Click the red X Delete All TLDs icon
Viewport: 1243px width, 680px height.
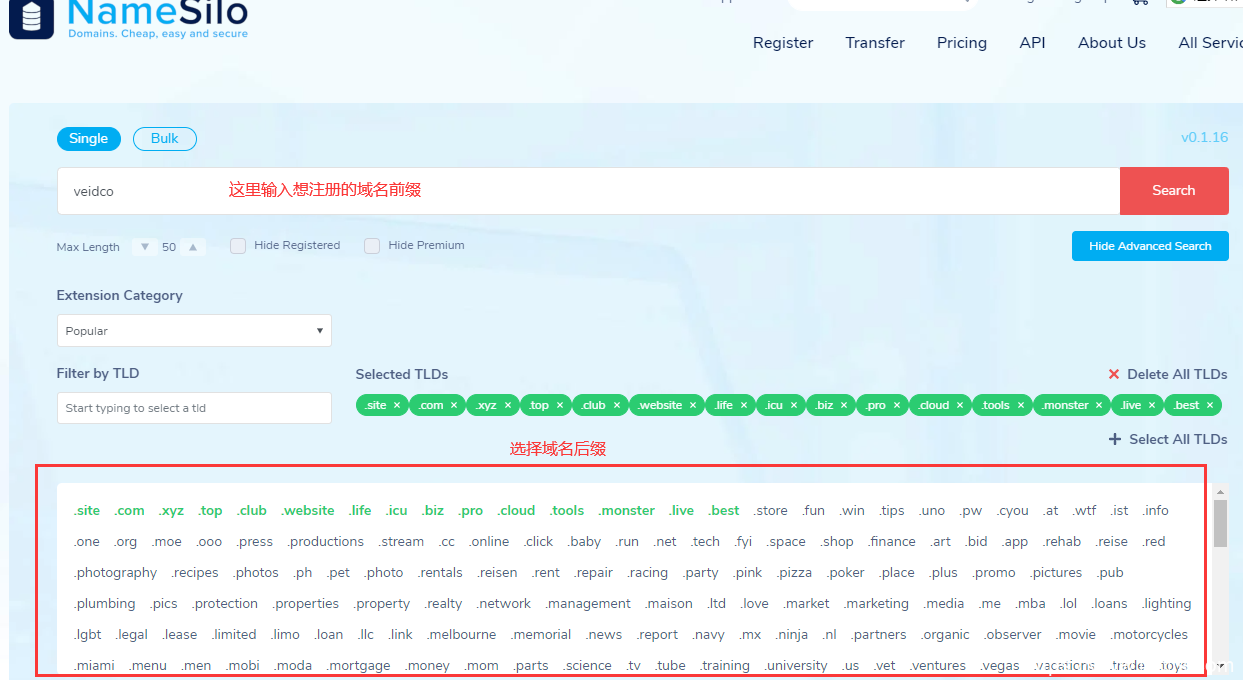tap(1114, 374)
